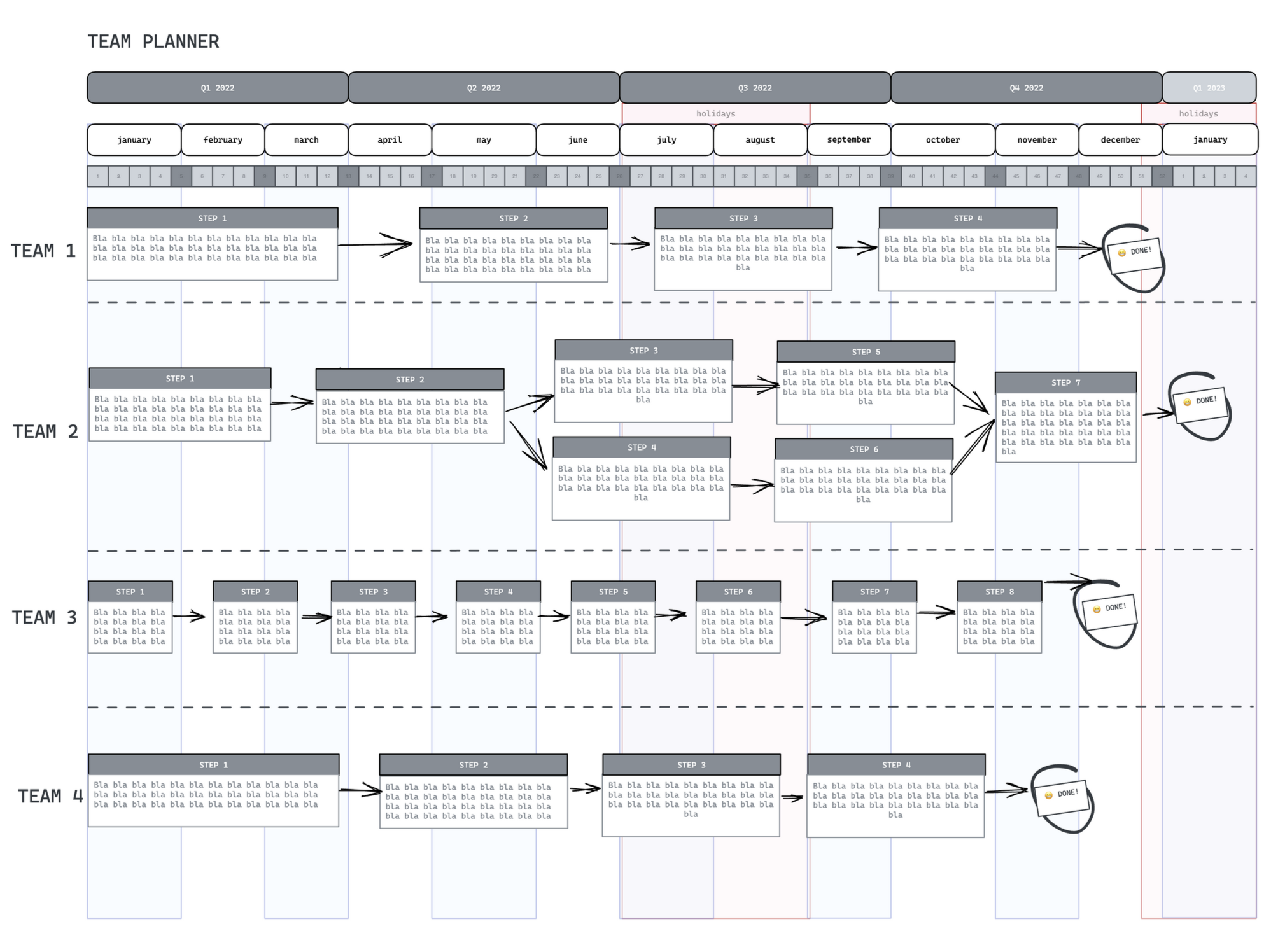Click the Q1 2022 quarter header
Image resolution: width=1278 pixels, height=952 pixels.
click(218, 88)
